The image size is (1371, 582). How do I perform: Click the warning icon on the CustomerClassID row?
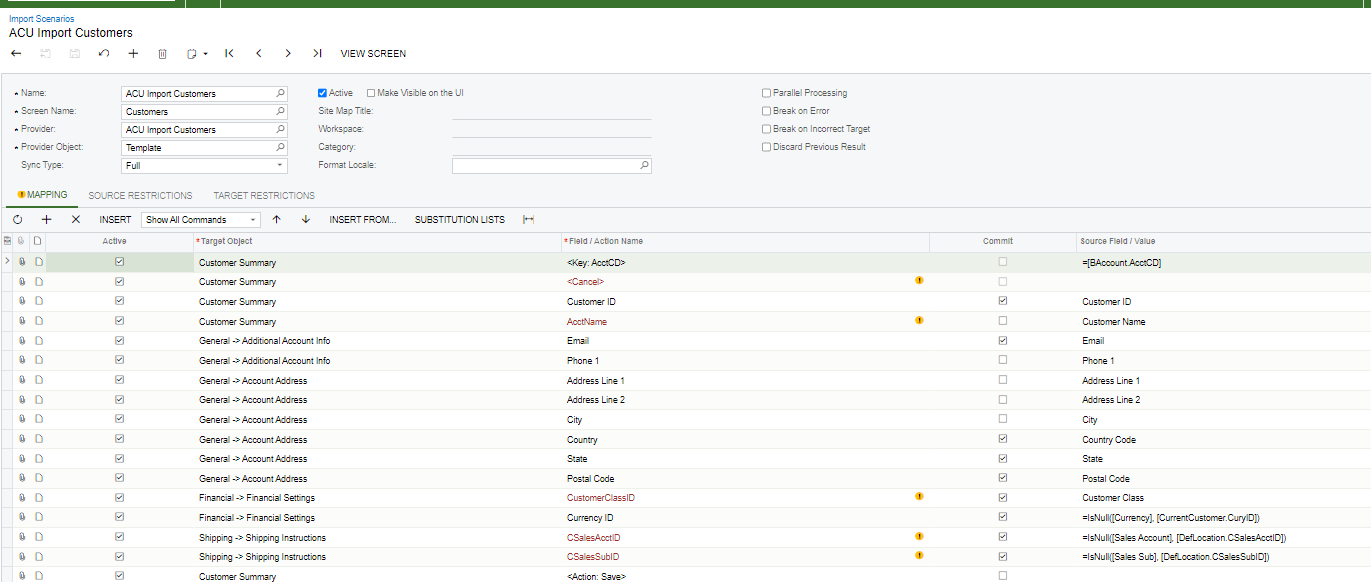pos(919,497)
